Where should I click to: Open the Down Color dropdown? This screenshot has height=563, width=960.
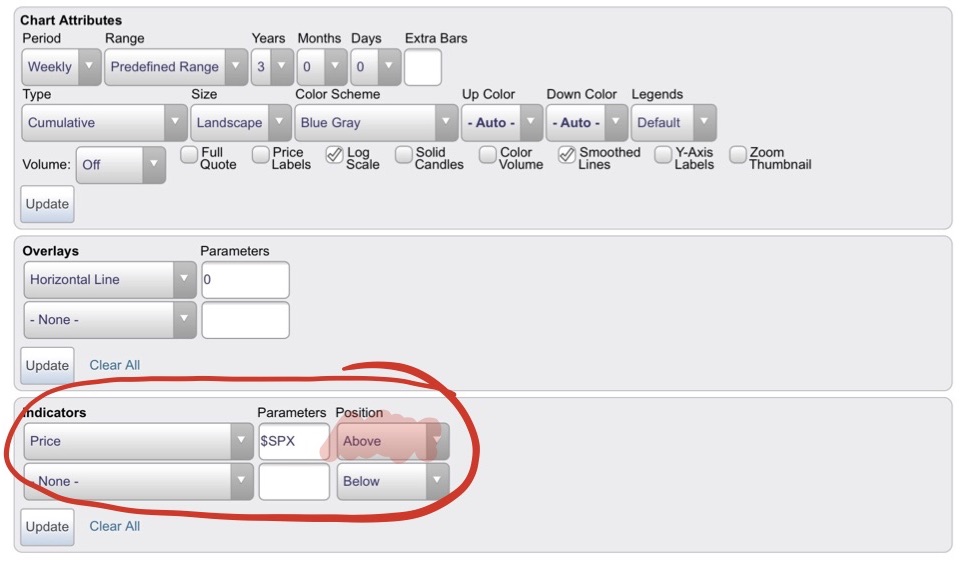[587, 123]
